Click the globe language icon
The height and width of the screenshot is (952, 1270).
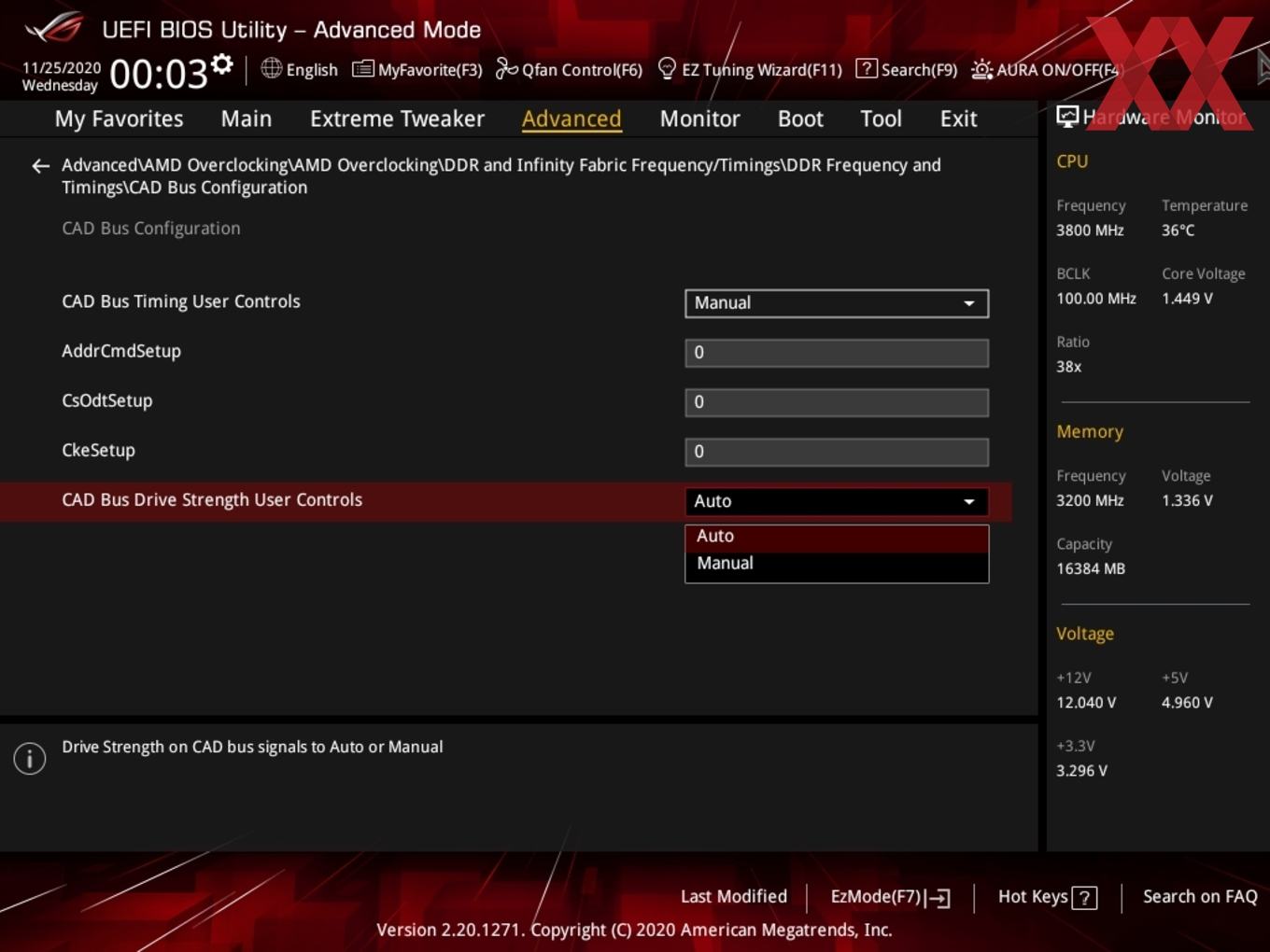[x=271, y=68]
